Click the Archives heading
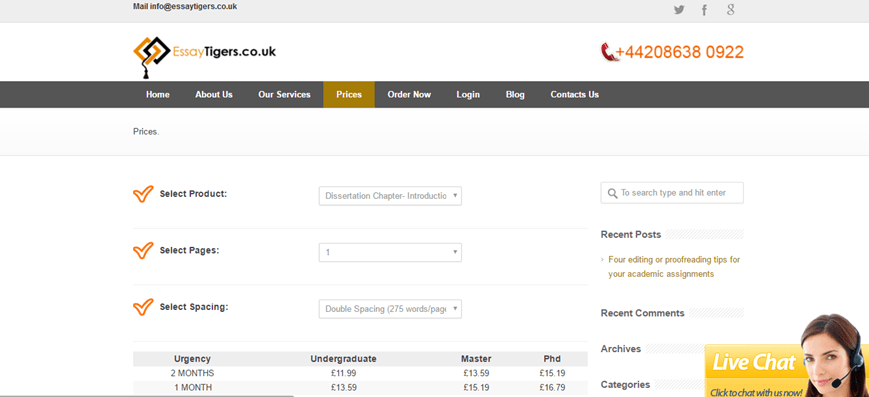Screen dimensions: 869x397 click(621, 349)
